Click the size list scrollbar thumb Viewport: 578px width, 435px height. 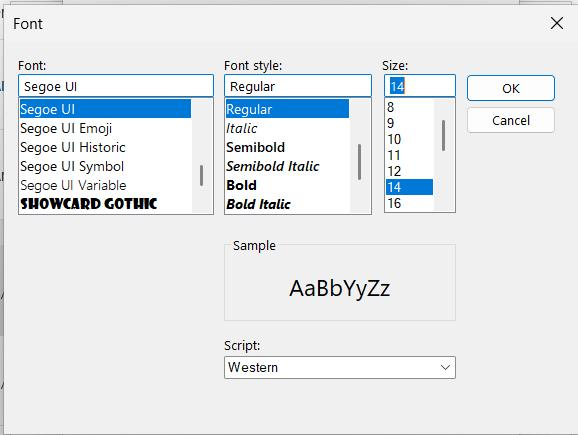point(443,135)
